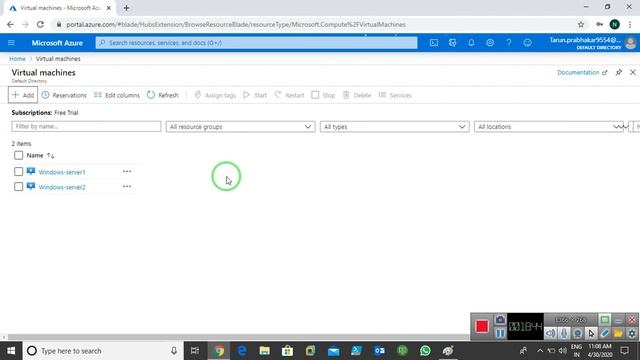Stop the screen recording red button
This screenshot has height=360, width=640.
click(482, 326)
